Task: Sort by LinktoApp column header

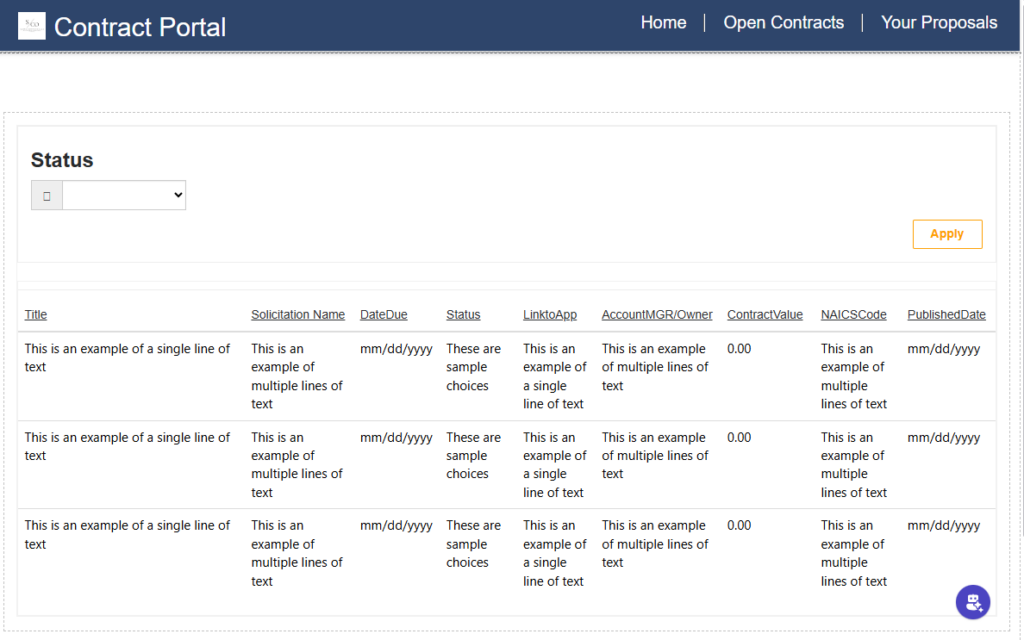Action: pos(550,315)
